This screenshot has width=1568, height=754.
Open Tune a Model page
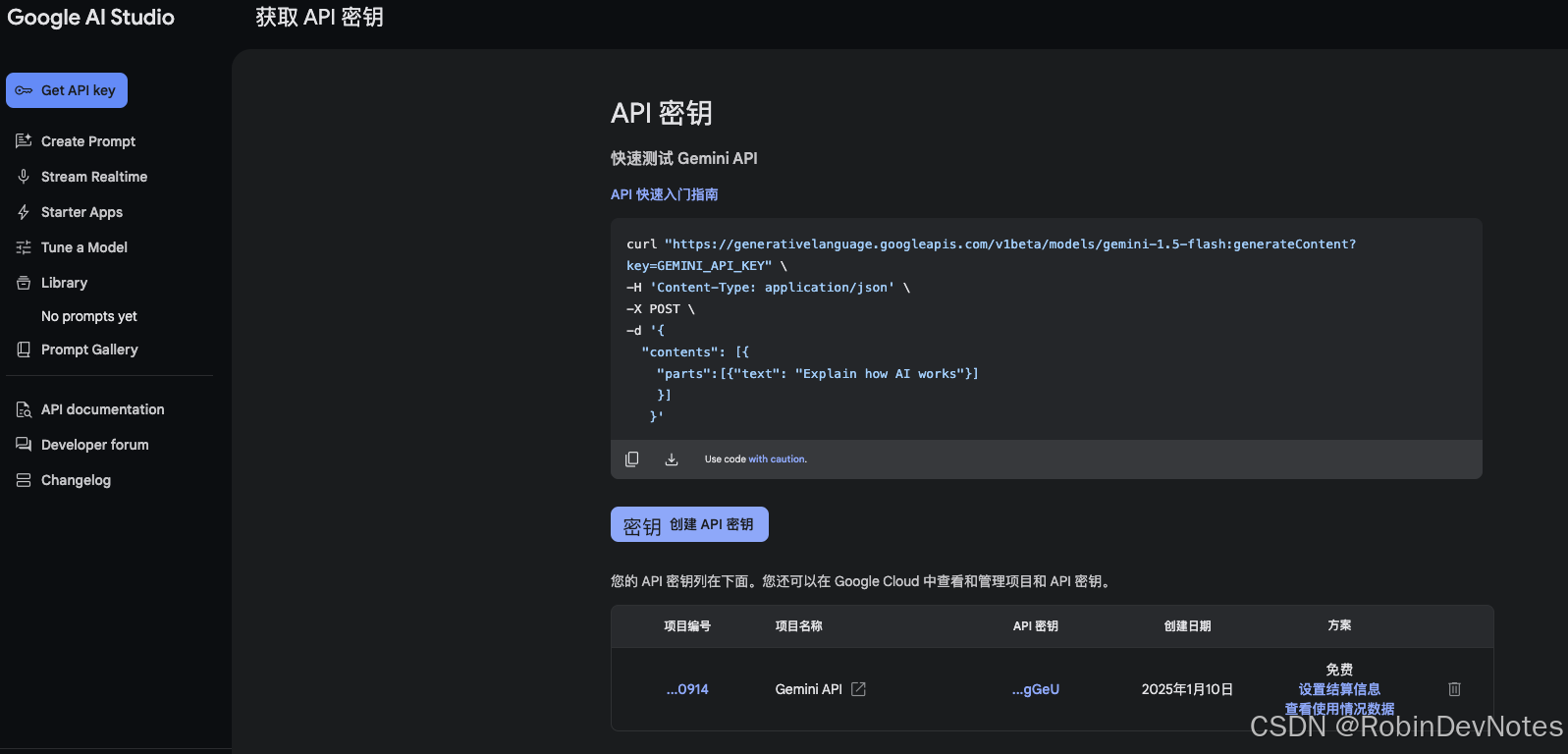[x=84, y=247]
